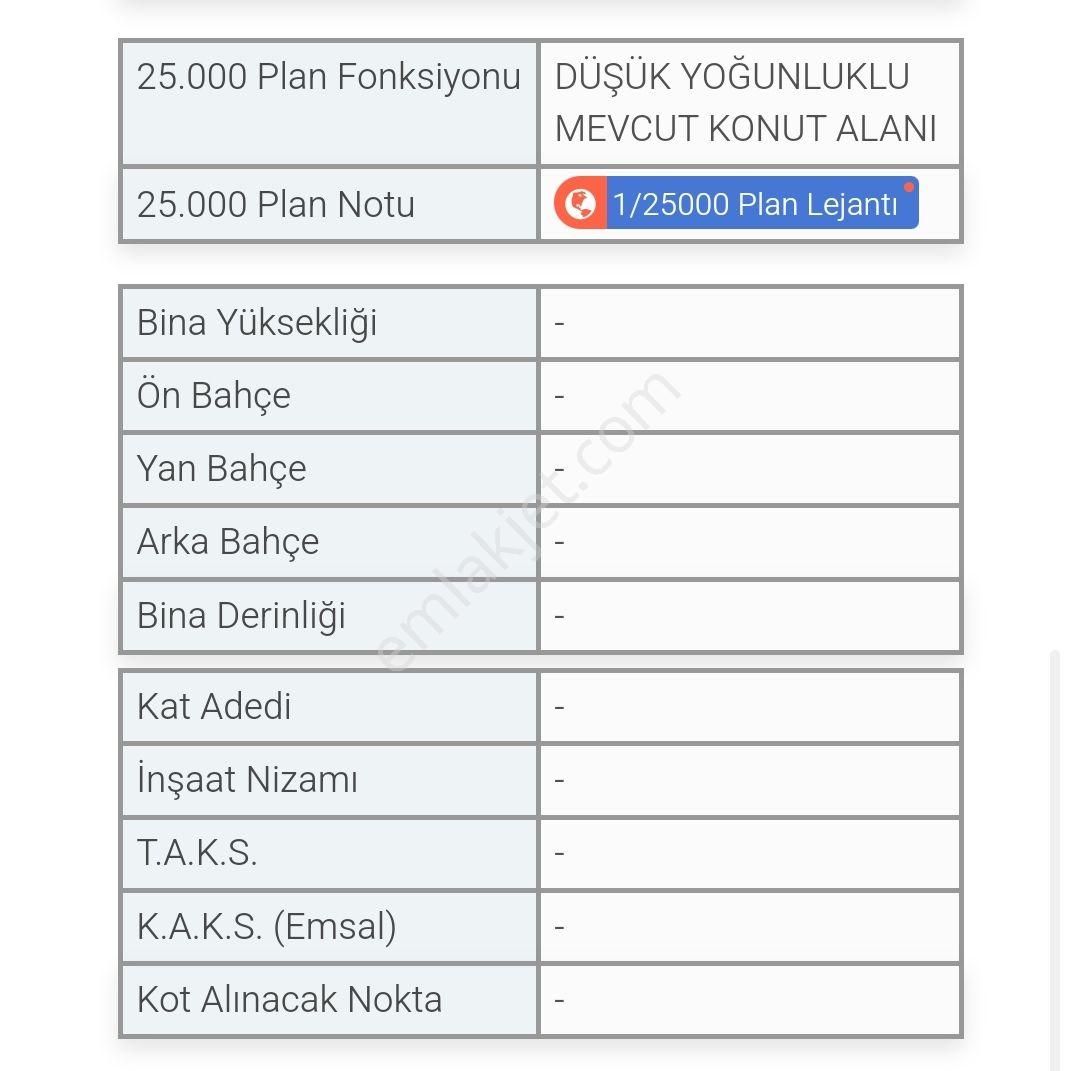Select the 25.000 Plan Fonksiyonu label
Screen dimensions: 1080x1071
point(328,76)
